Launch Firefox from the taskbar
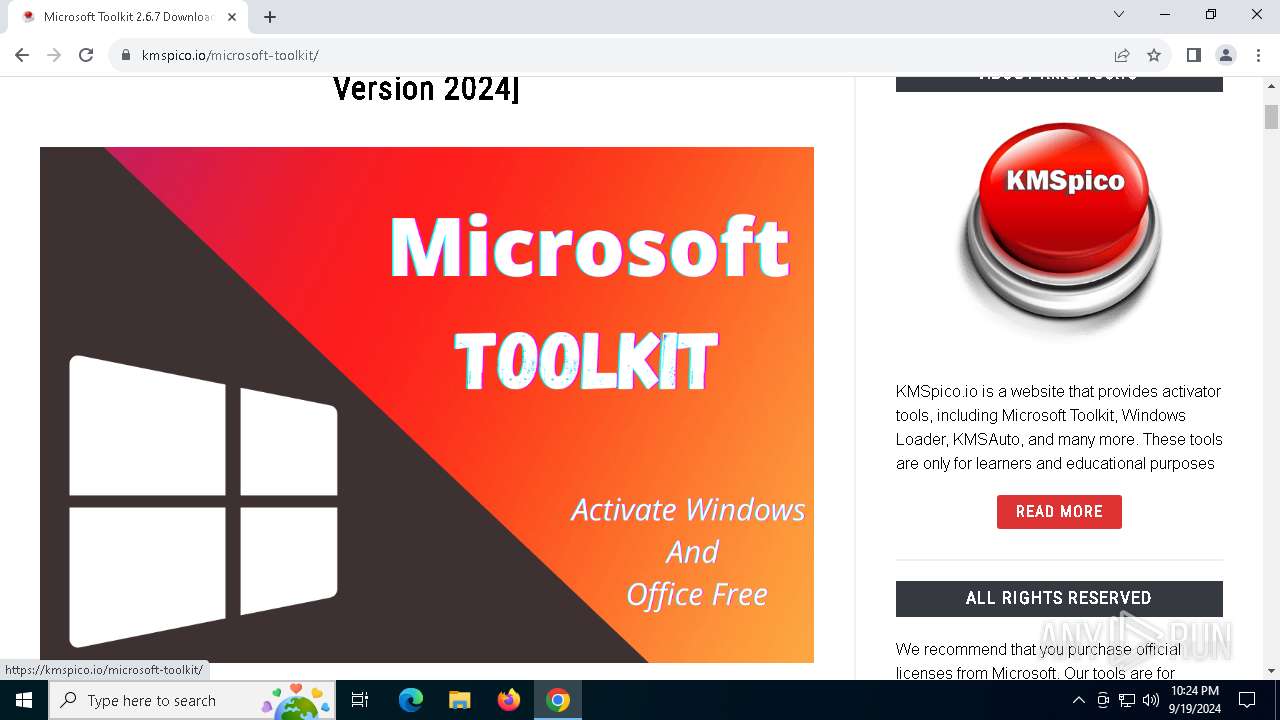Viewport: 1280px width, 720px height. [509, 700]
